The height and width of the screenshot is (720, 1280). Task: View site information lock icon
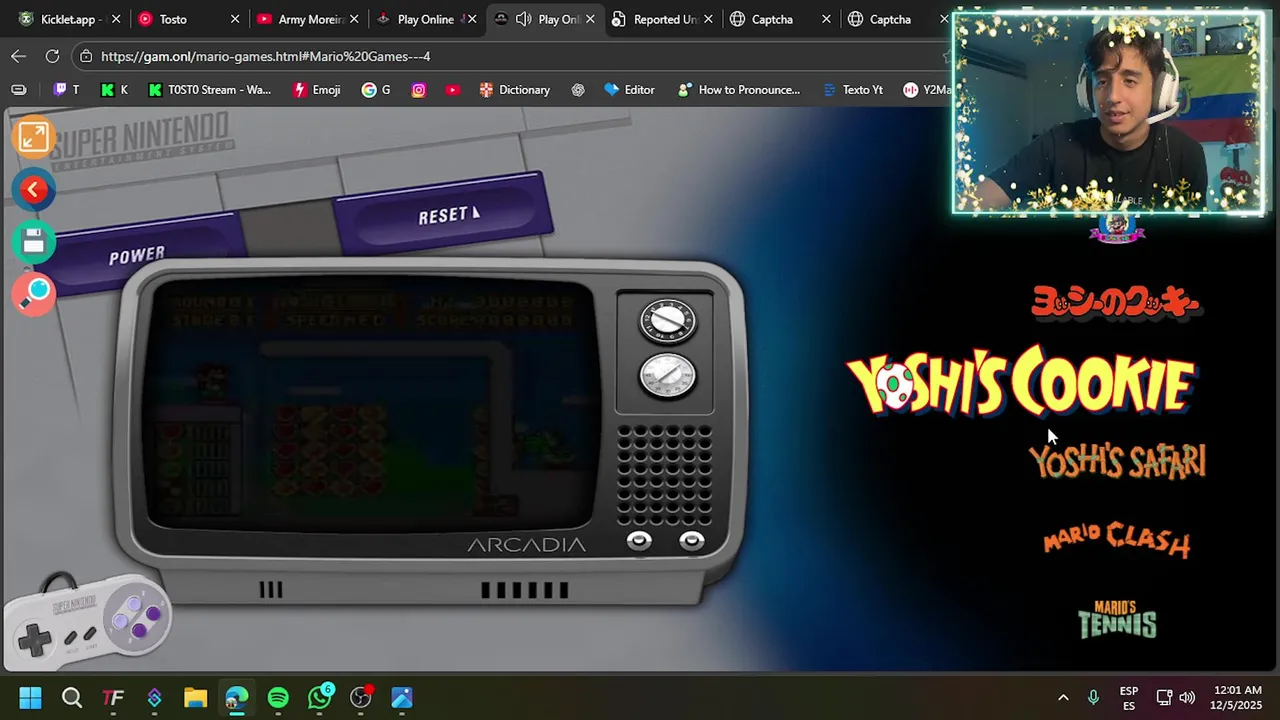pos(86,56)
